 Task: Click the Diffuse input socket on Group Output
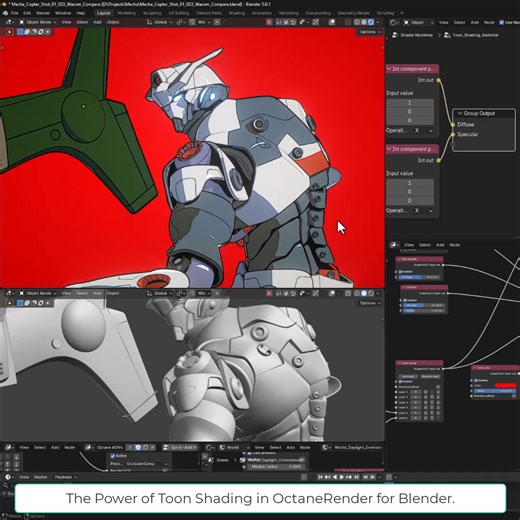(453, 125)
